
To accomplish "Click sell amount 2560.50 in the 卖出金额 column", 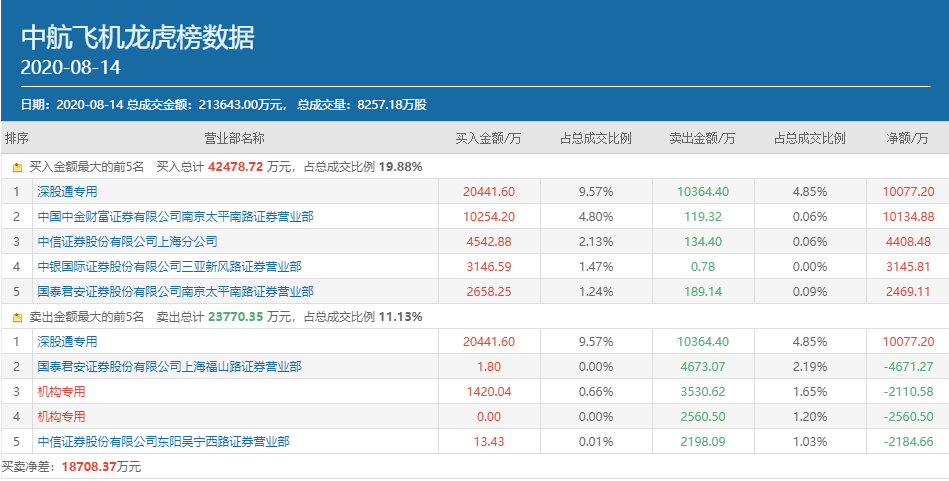I will click(x=703, y=417).
